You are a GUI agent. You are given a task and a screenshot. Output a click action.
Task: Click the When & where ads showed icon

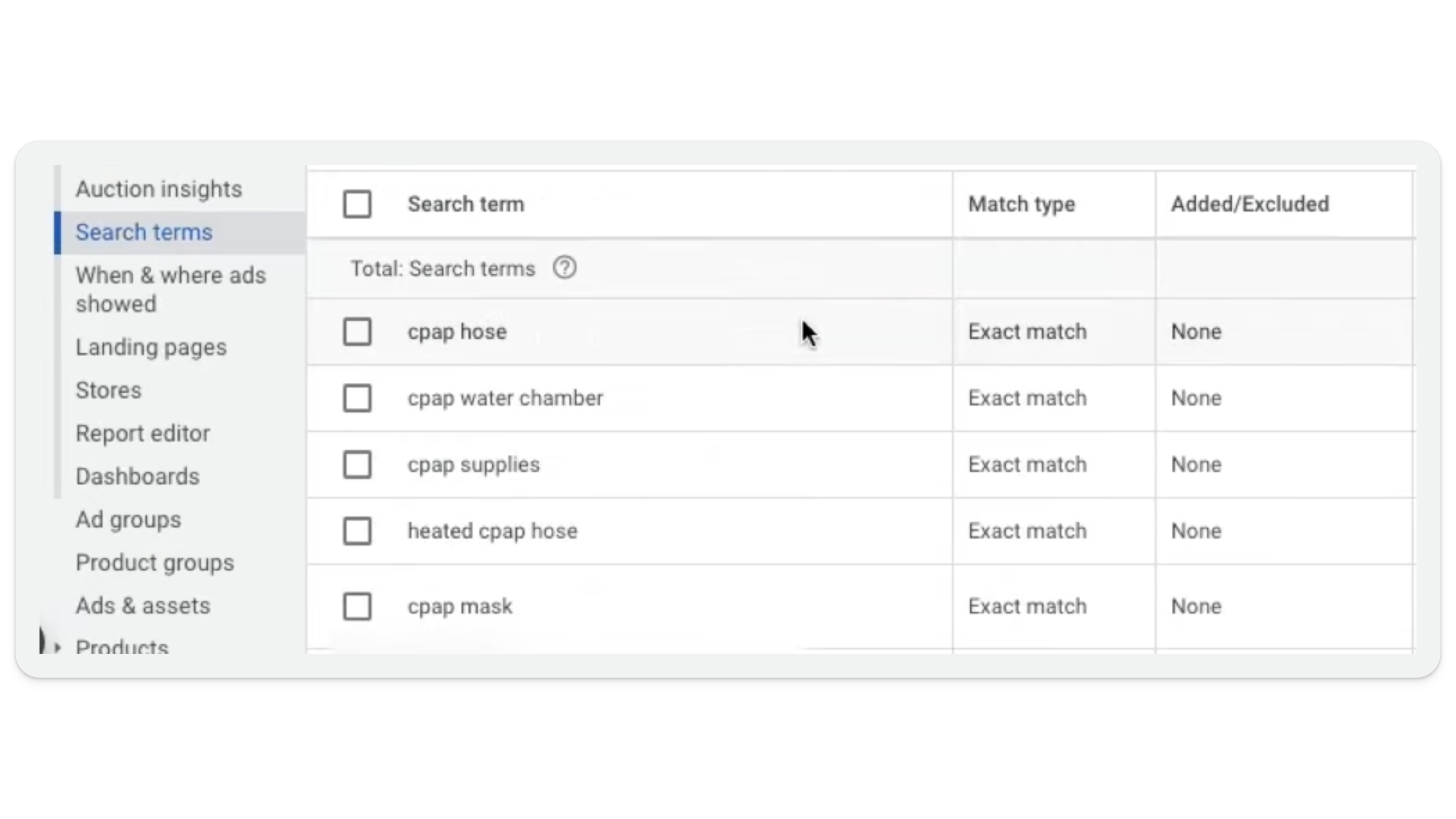pyautogui.click(x=170, y=290)
